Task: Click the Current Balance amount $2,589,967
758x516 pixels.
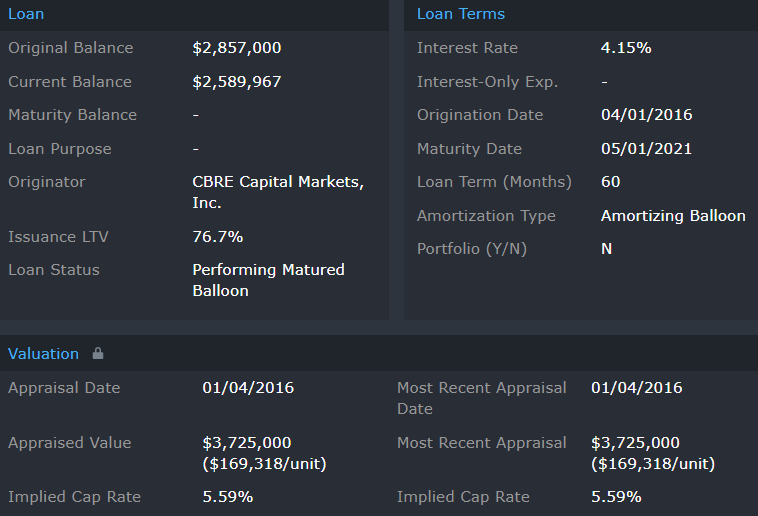Action: 236,82
